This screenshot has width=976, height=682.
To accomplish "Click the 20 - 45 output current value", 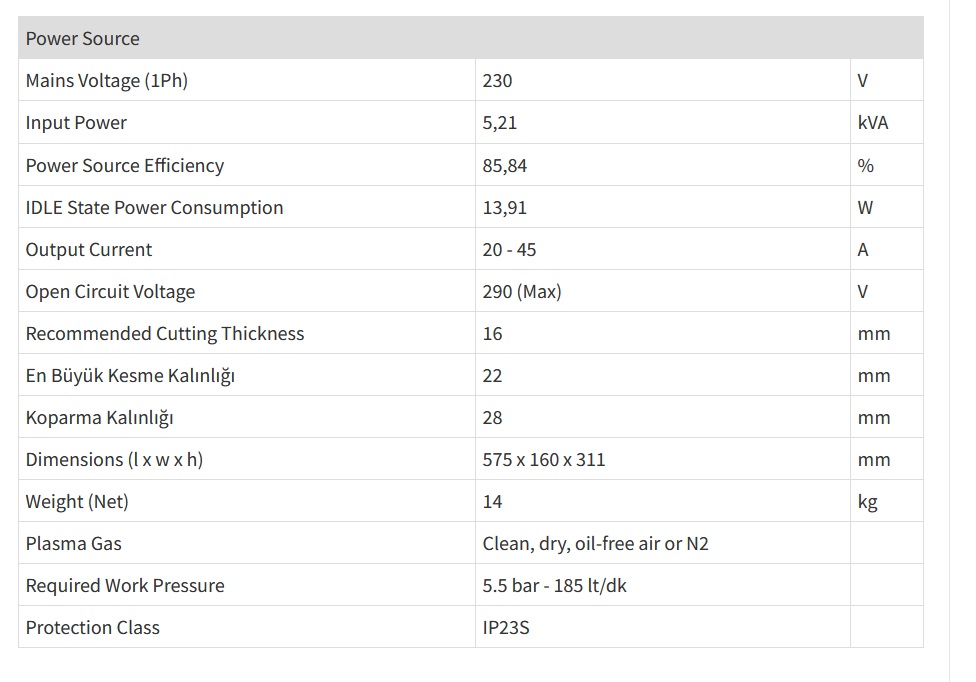I will point(510,249).
